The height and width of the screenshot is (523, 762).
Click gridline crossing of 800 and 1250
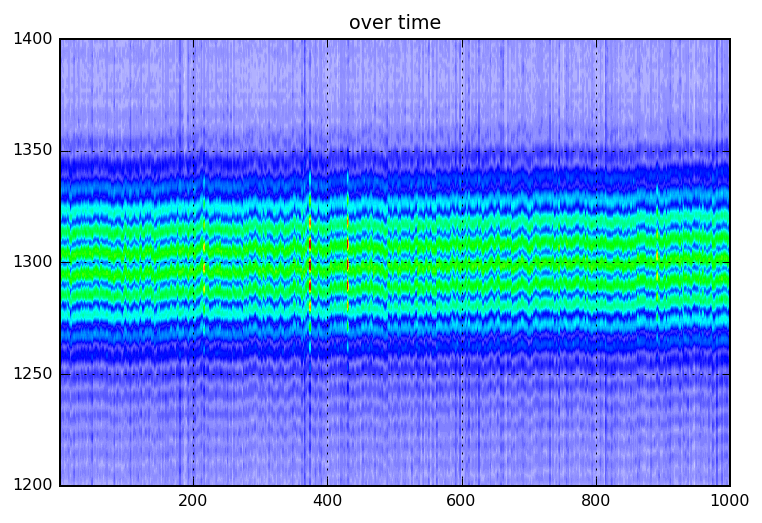(x=596, y=374)
